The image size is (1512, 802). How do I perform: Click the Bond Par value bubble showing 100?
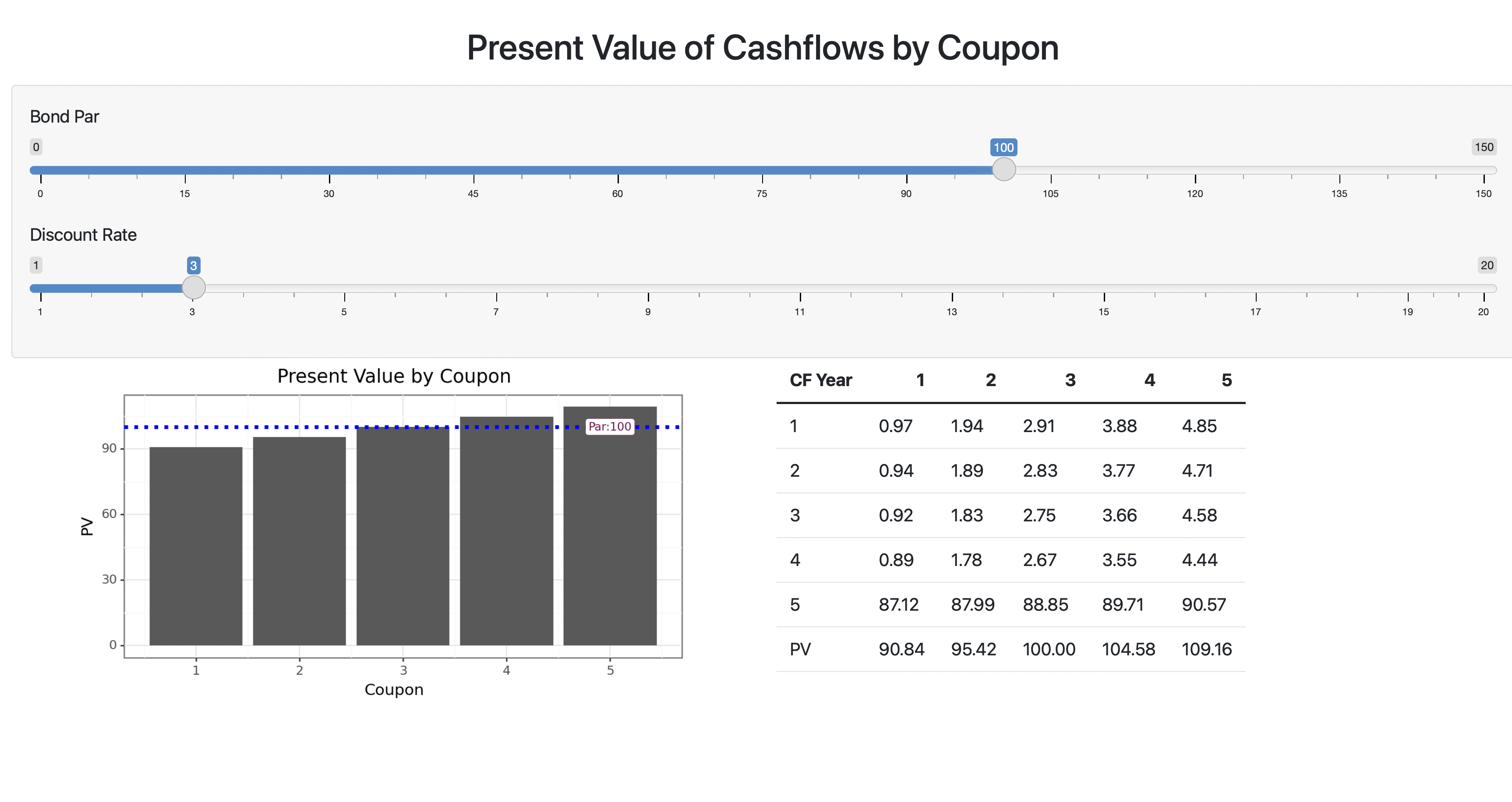click(1004, 147)
